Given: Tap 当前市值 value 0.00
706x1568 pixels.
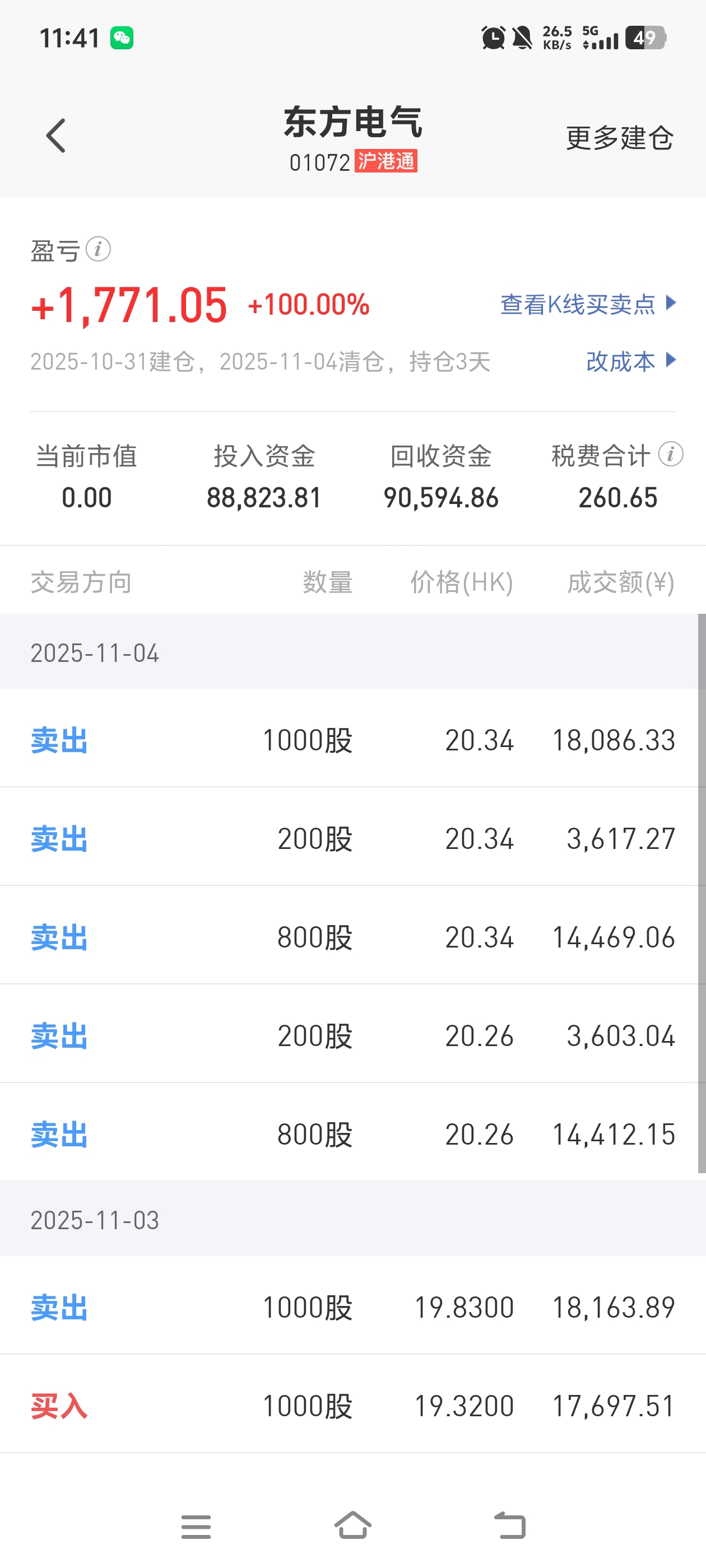Looking at the screenshot, I should 86,498.
